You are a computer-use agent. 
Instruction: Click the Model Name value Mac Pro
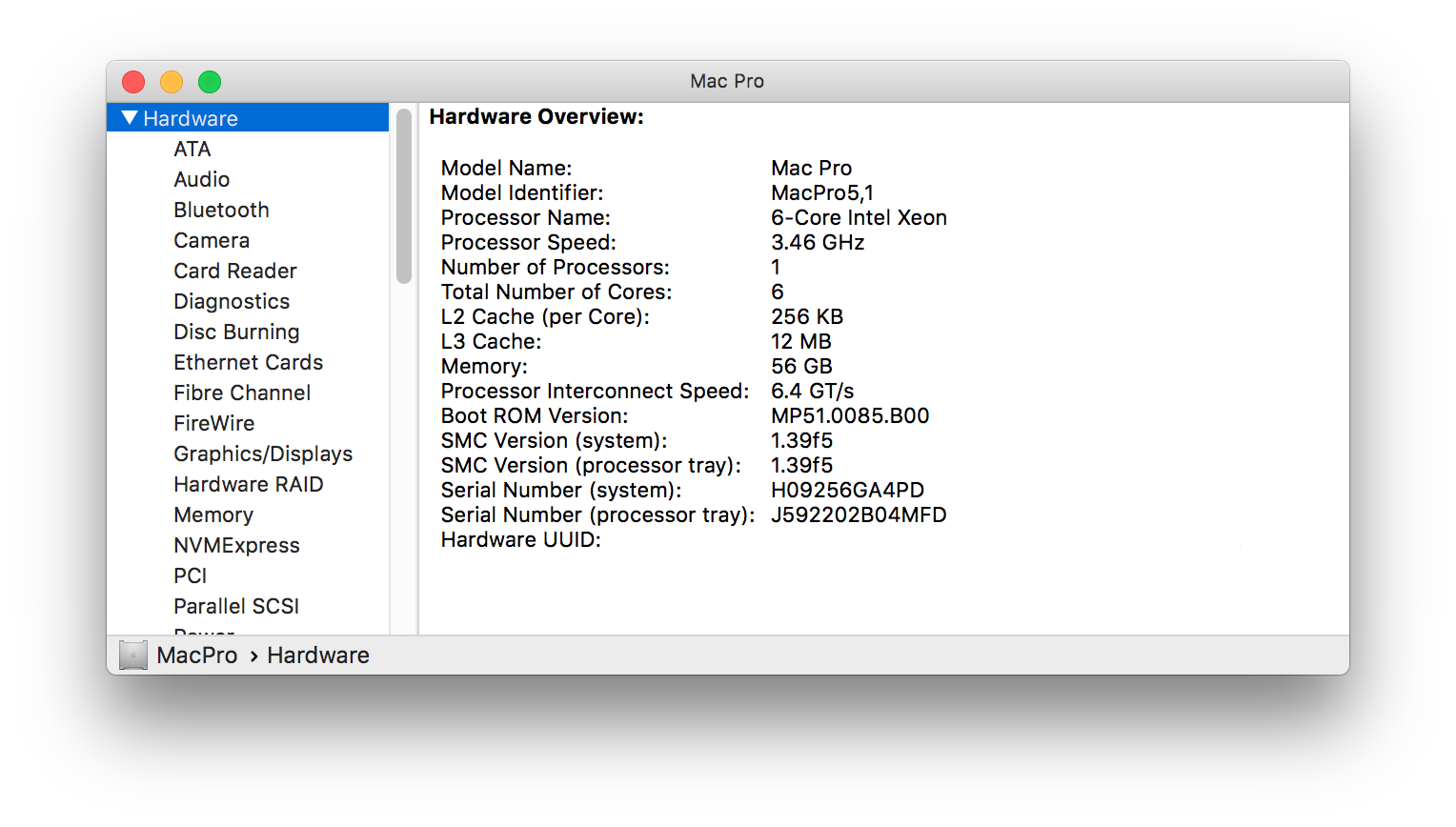812,168
